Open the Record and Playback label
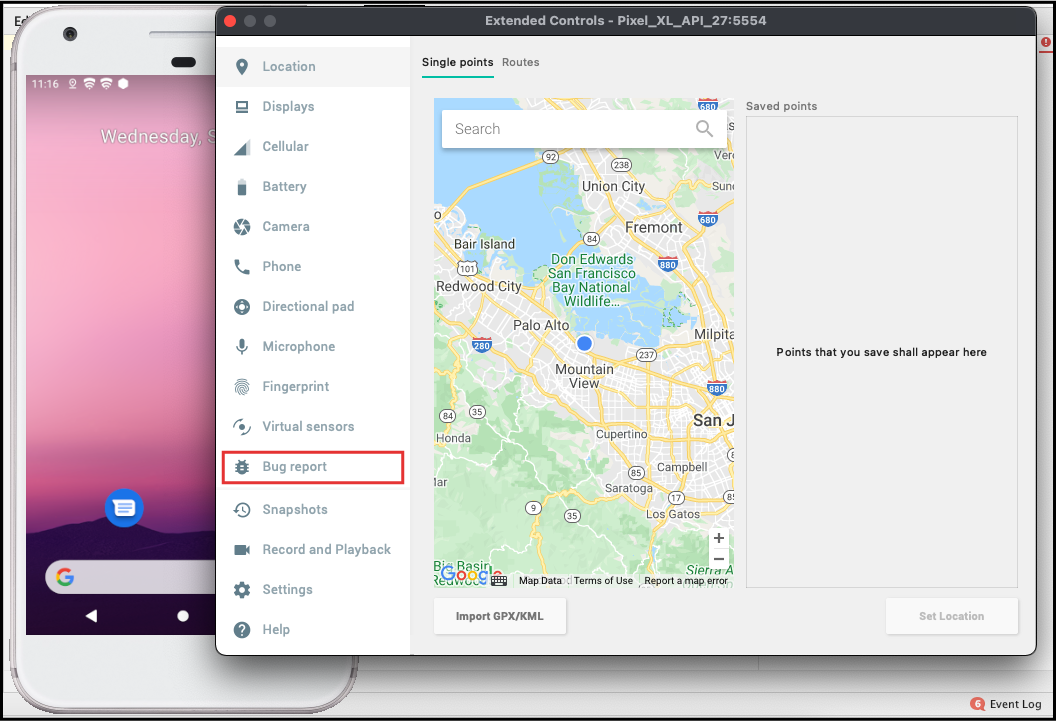1056x721 pixels. pos(327,549)
